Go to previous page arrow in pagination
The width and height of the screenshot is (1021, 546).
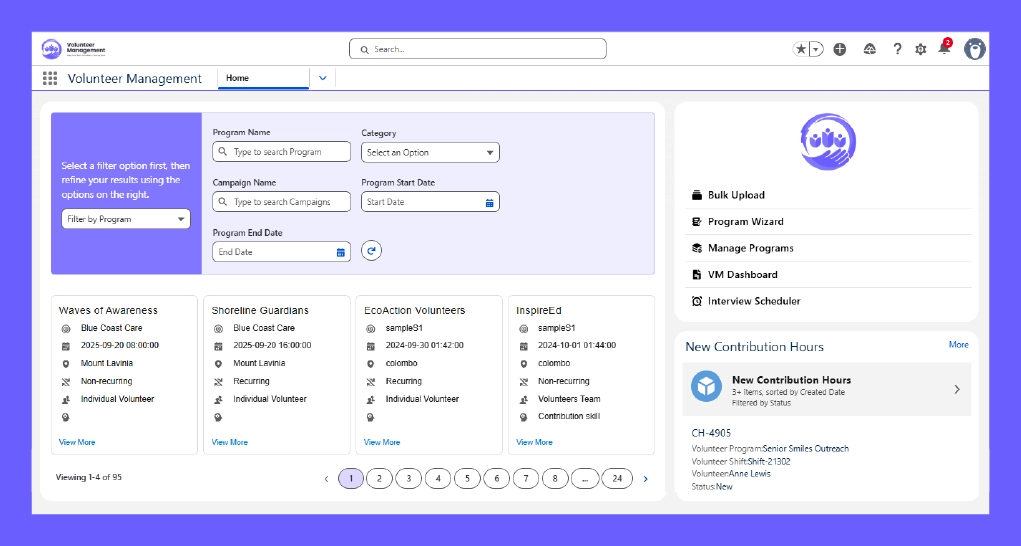coord(326,479)
